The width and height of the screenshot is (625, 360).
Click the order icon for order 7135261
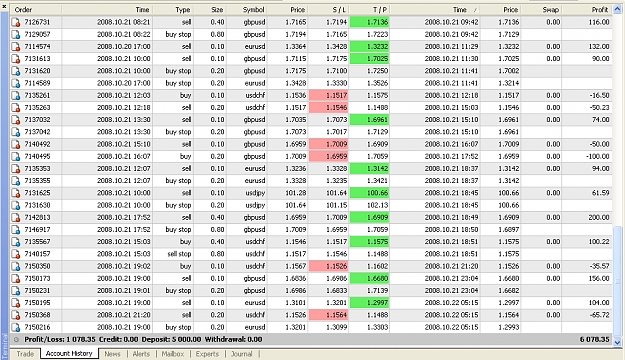point(16,95)
